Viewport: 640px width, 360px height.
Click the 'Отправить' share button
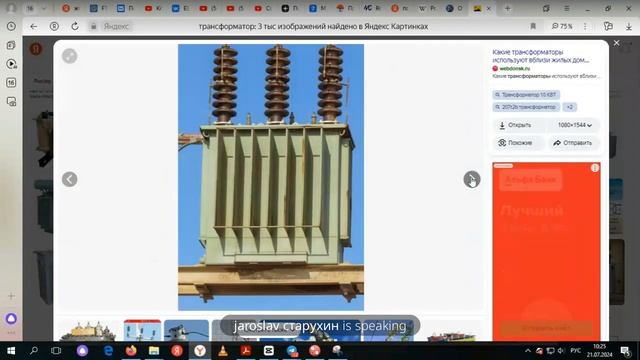pyautogui.click(x=573, y=143)
